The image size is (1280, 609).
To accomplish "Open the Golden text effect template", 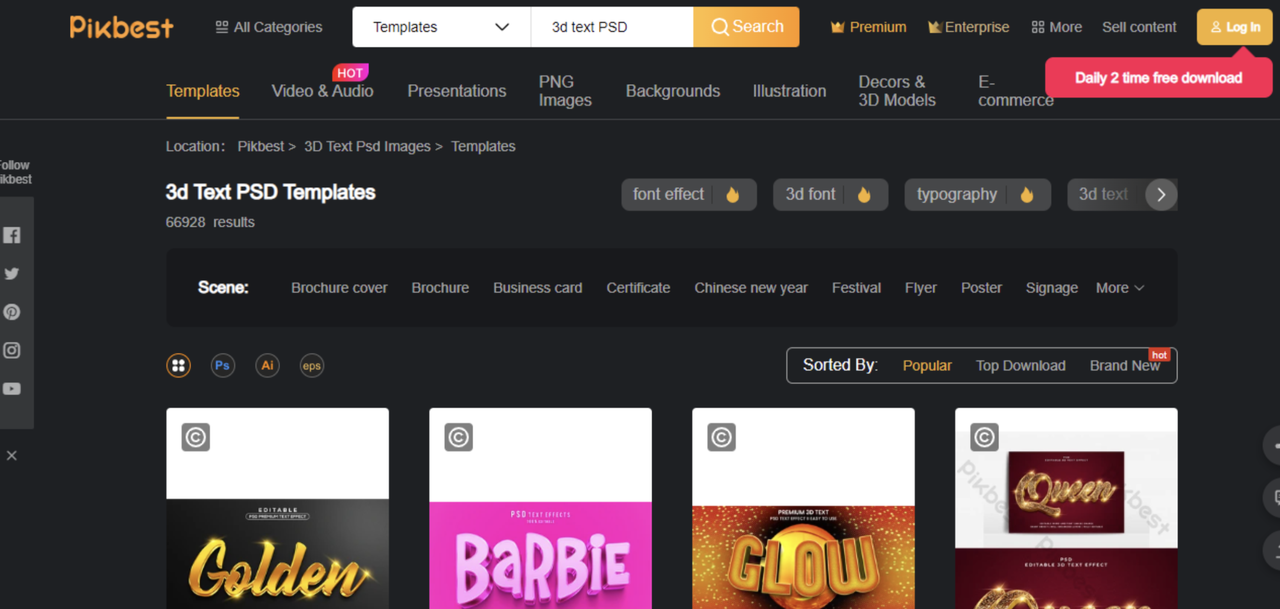I will click(x=277, y=508).
